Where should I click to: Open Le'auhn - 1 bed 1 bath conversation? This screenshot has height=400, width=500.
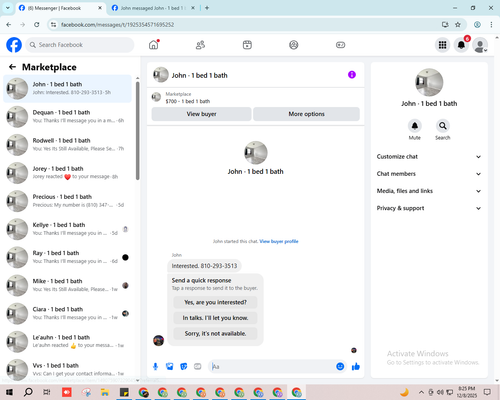67,341
